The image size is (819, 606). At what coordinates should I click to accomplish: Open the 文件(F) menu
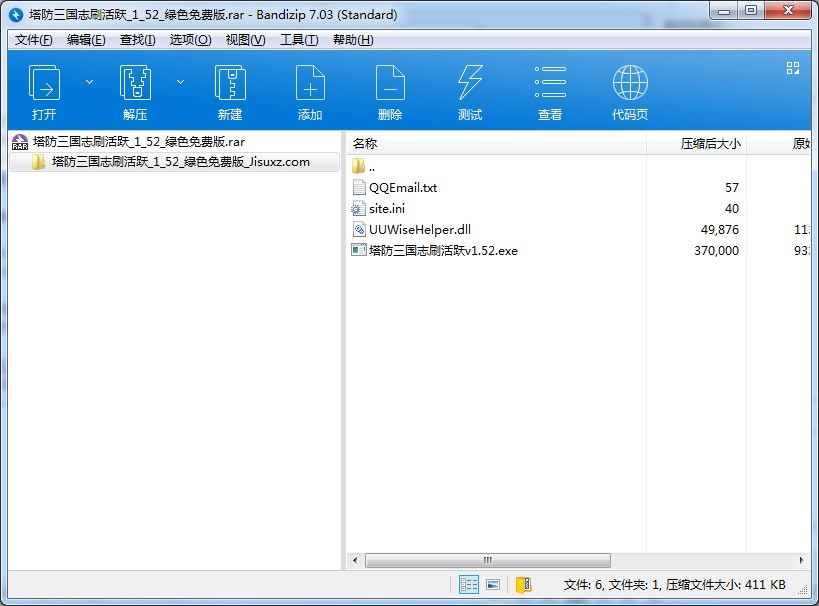[33, 40]
